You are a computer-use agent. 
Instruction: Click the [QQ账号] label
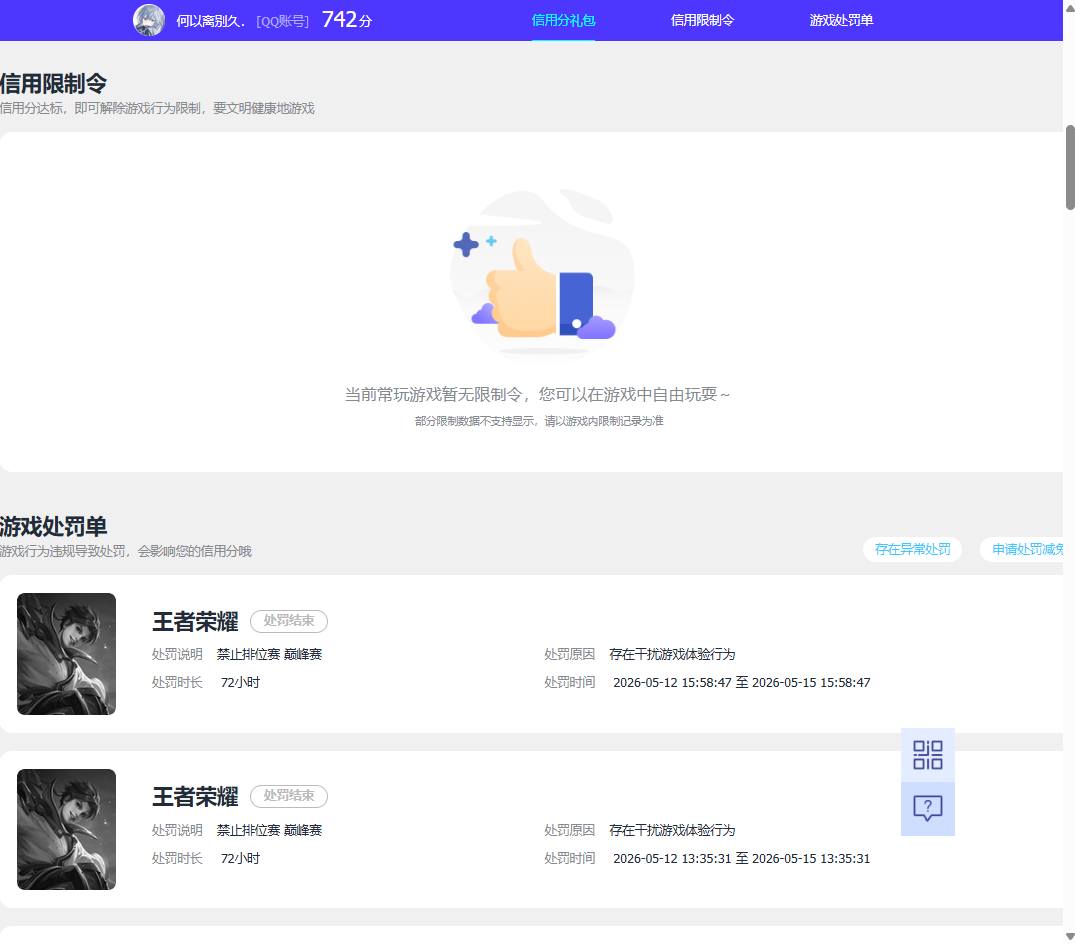coord(282,21)
